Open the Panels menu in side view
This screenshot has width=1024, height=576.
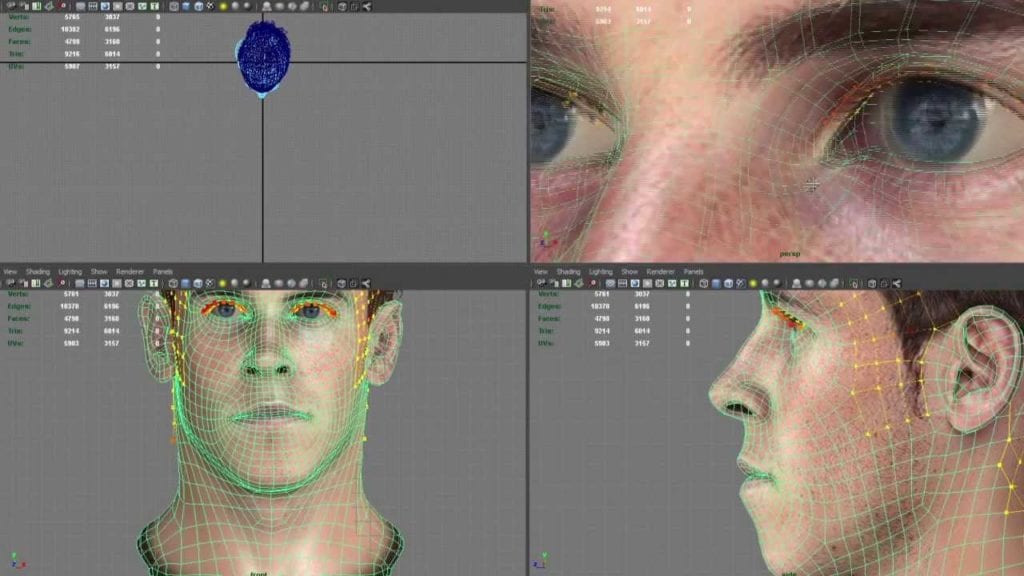pyautogui.click(x=693, y=272)
